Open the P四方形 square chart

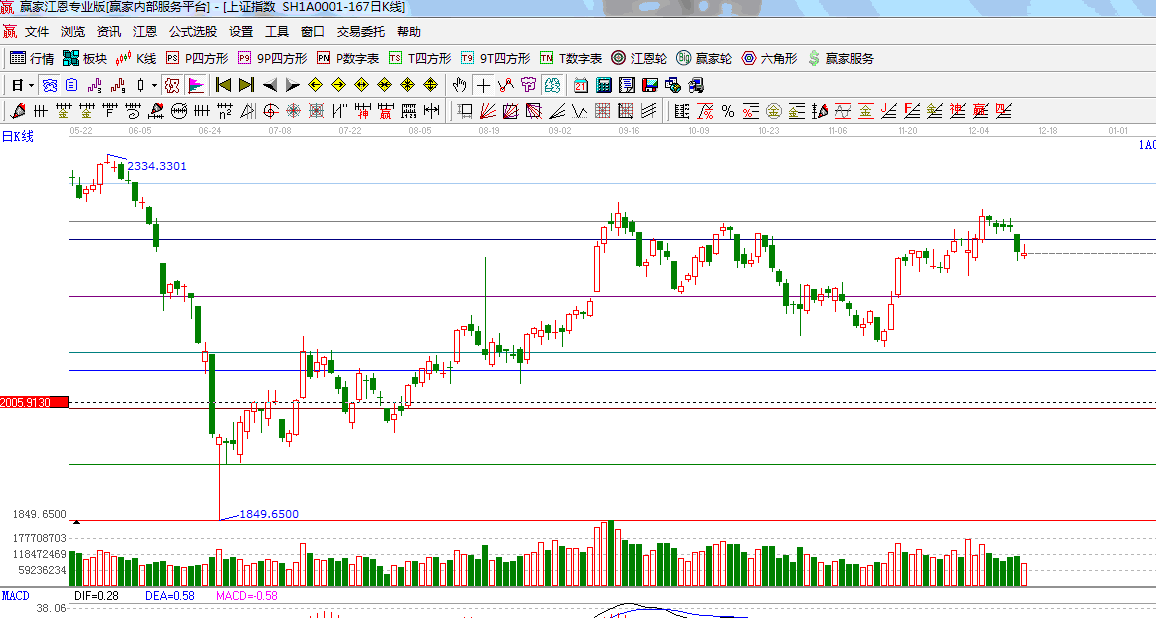click(197, 58)
